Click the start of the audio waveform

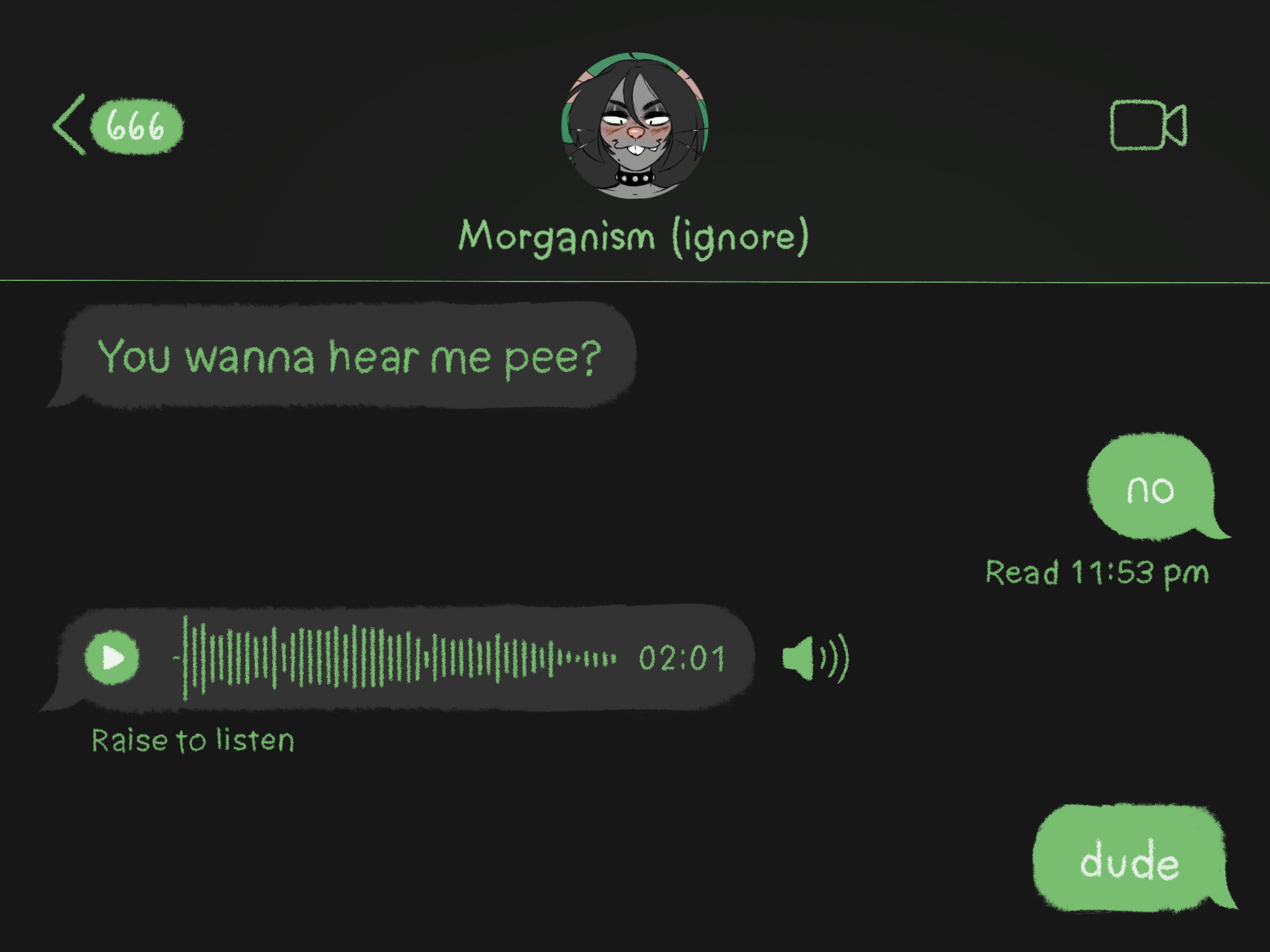point(185,658)
